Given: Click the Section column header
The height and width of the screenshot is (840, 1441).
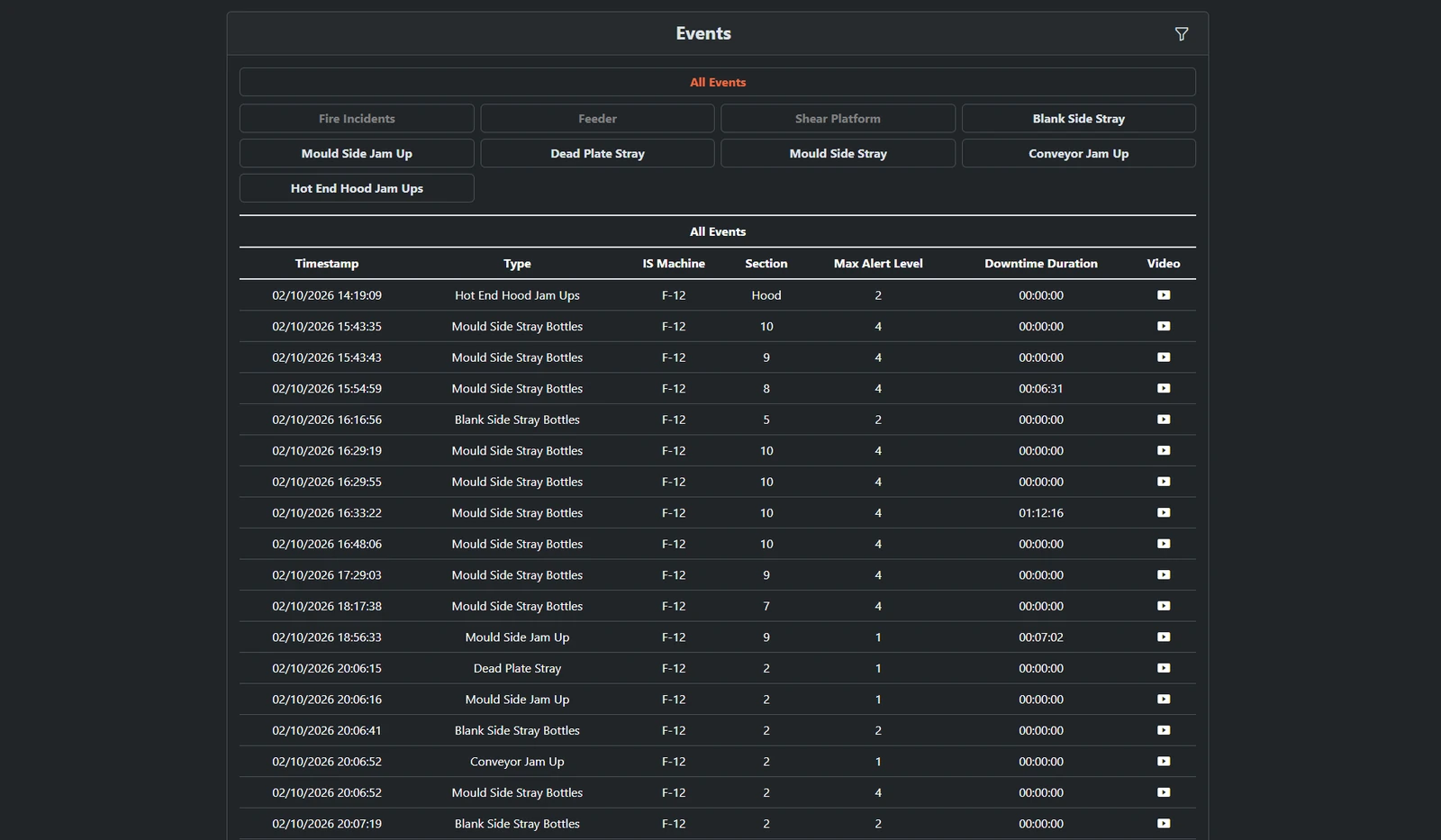Looking at the screenshot, I should point(766,264).
